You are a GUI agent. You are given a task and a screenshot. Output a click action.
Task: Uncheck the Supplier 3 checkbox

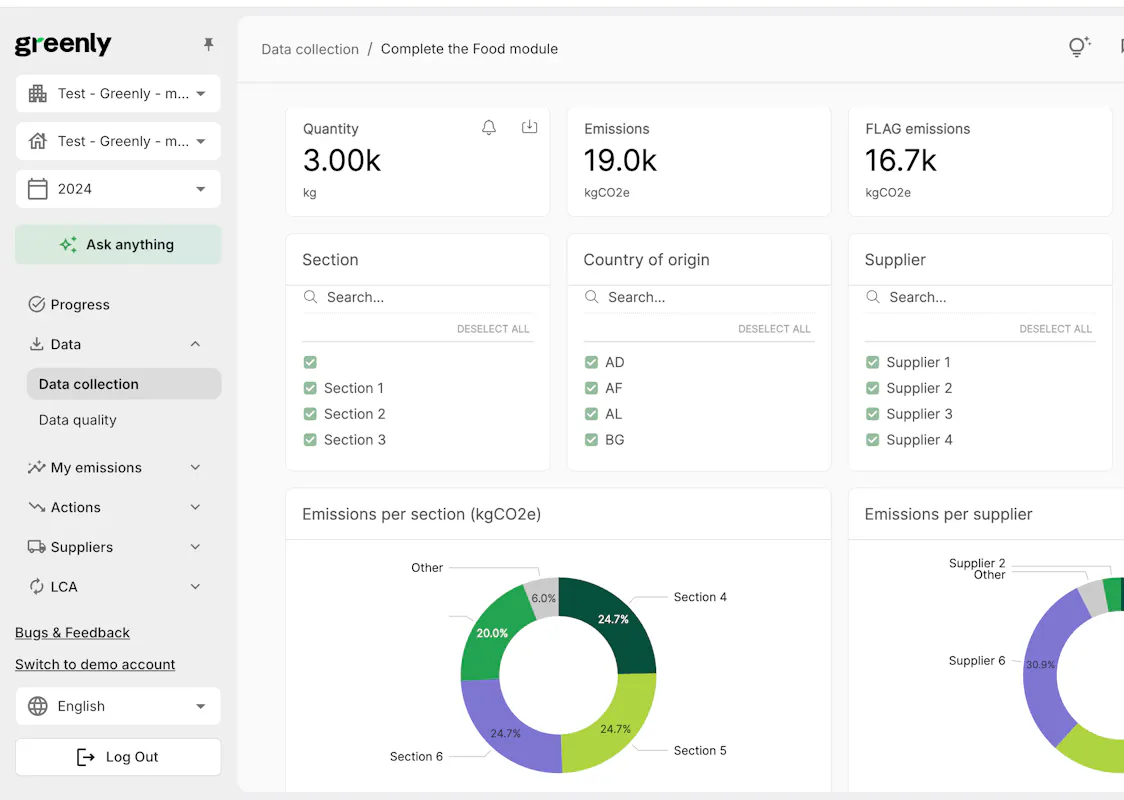coord(872,414)
